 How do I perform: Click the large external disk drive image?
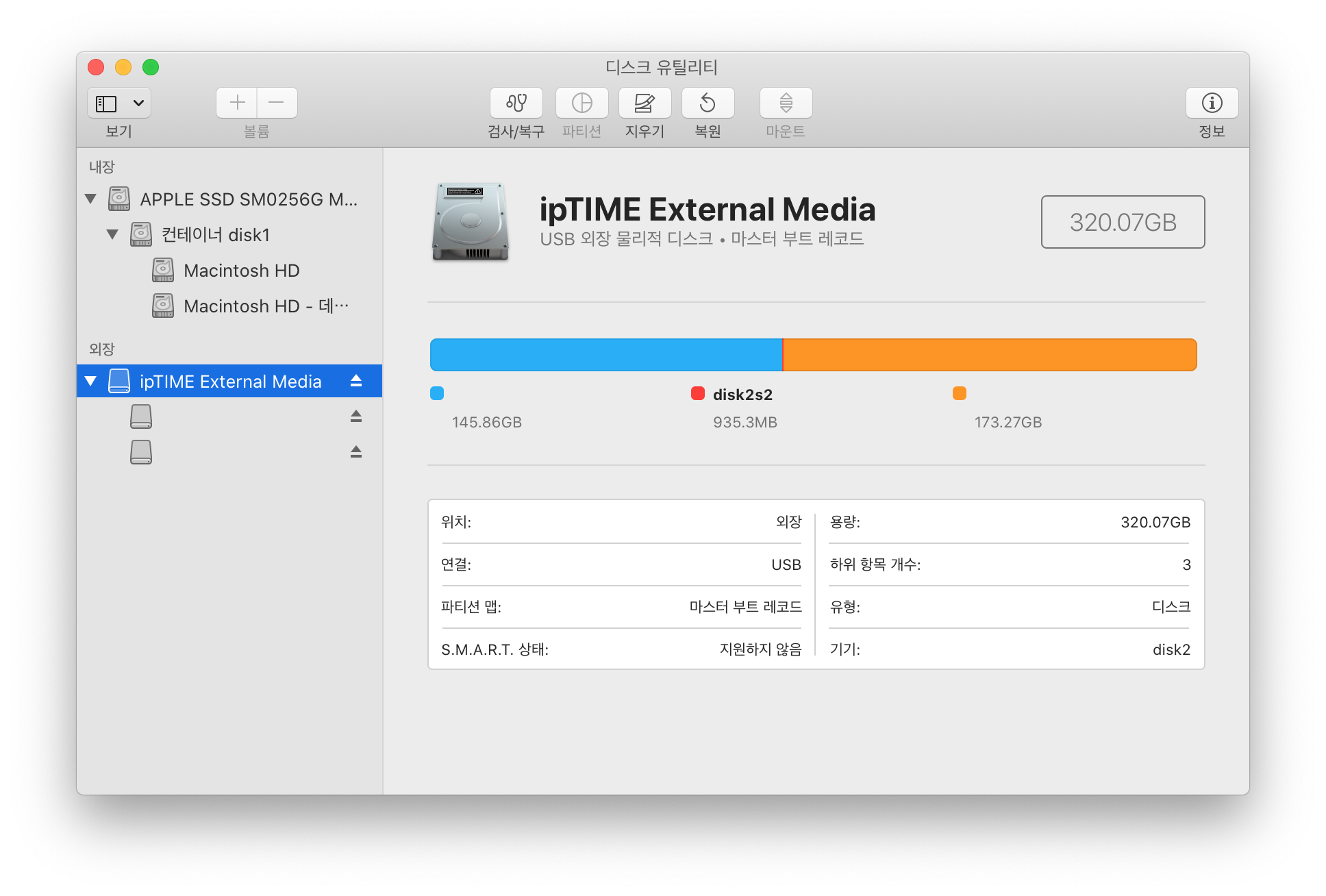tap(471, 222)
